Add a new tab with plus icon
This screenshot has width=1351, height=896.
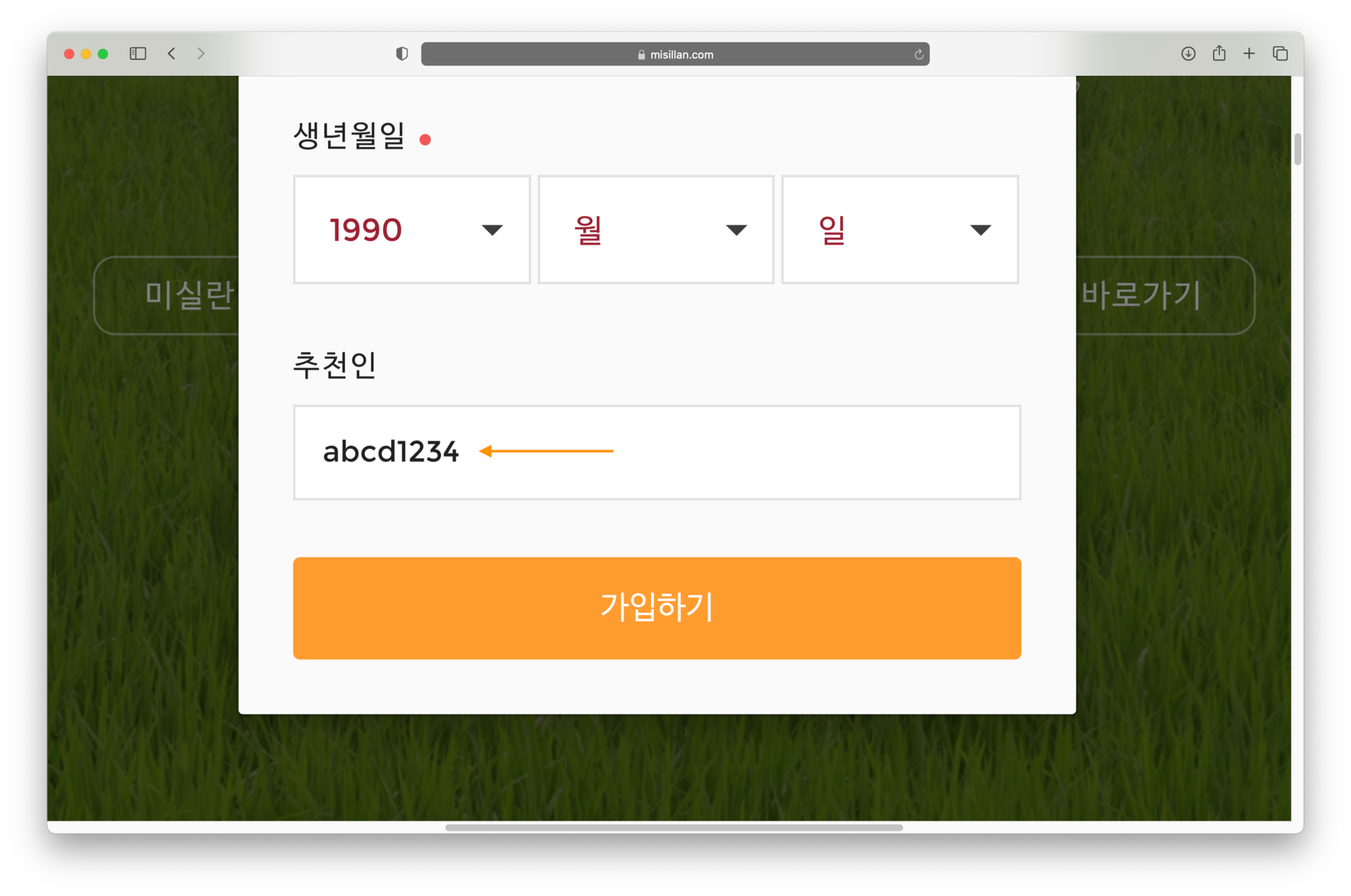point(1249,53)
